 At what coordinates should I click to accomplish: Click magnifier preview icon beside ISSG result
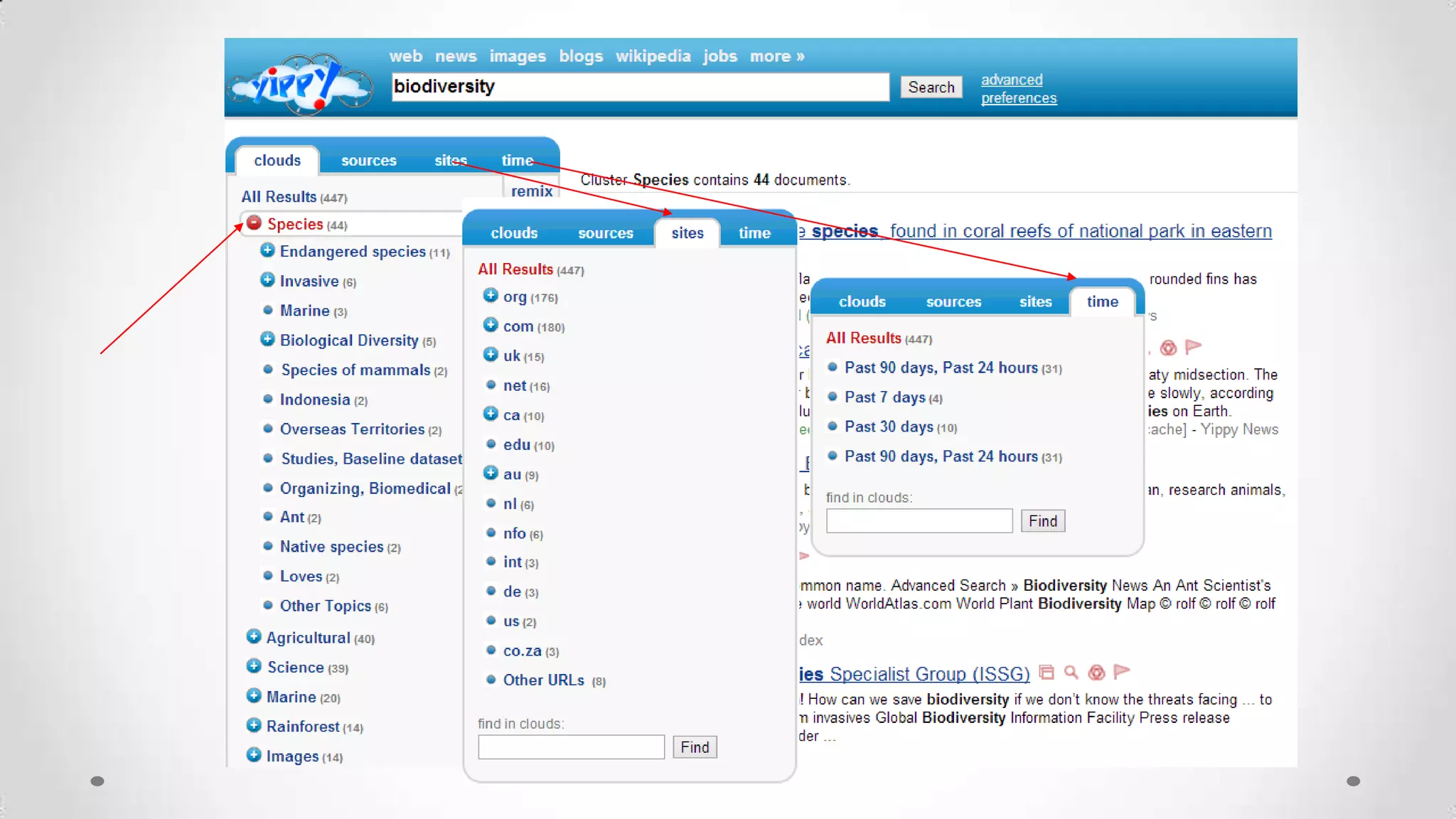point(1071,673)
